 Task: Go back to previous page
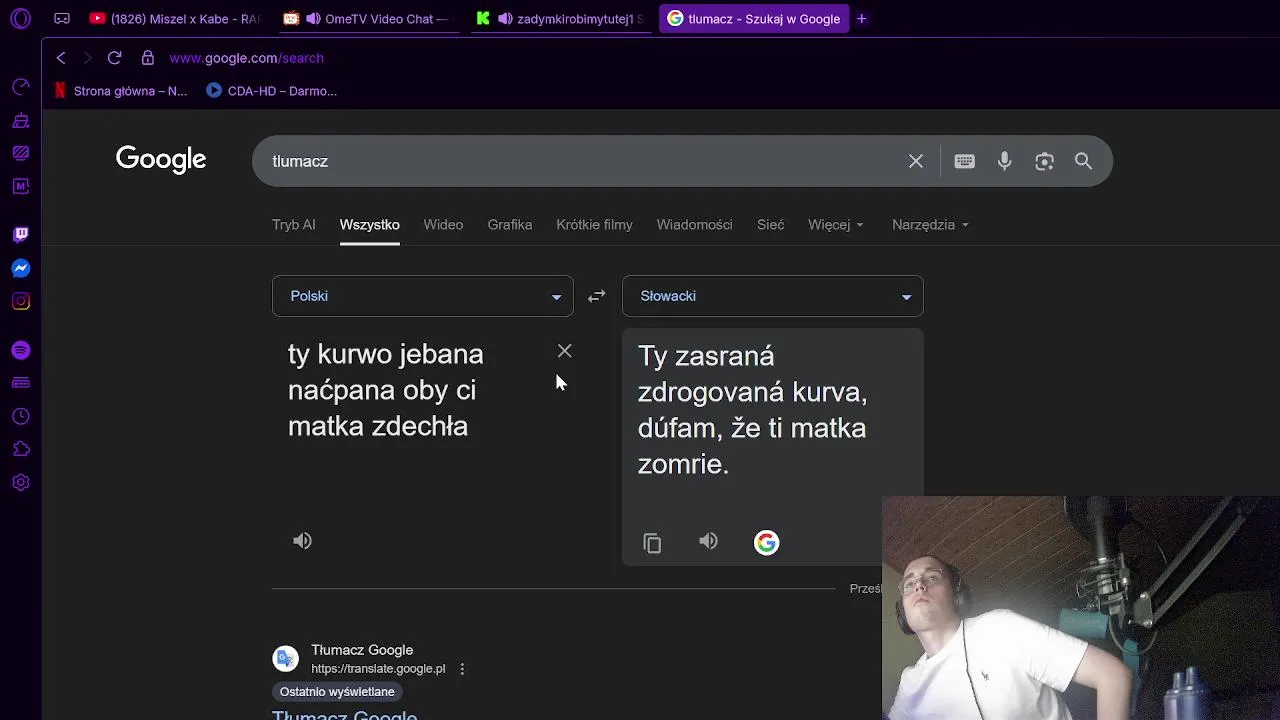click(x=61, y=58)
